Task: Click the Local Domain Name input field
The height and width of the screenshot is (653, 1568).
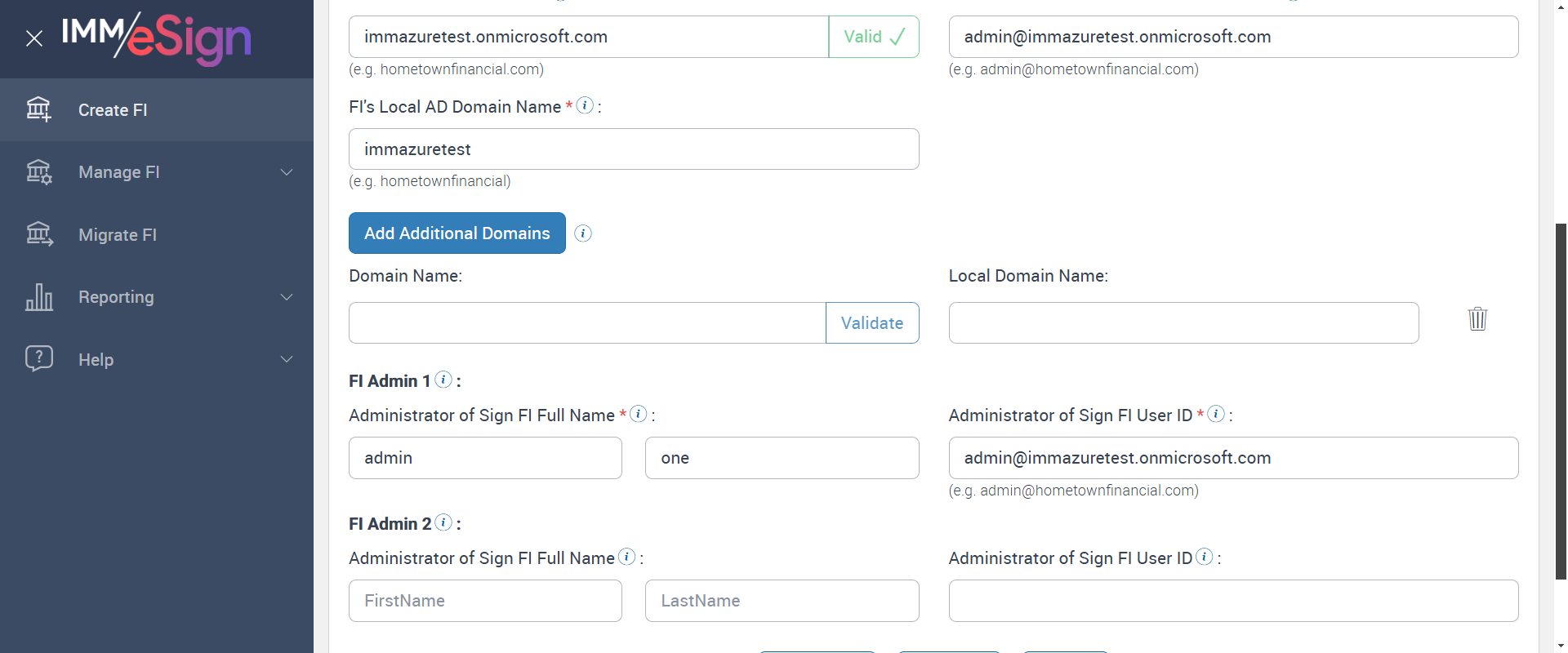Action: click(x=1183, y=323)
